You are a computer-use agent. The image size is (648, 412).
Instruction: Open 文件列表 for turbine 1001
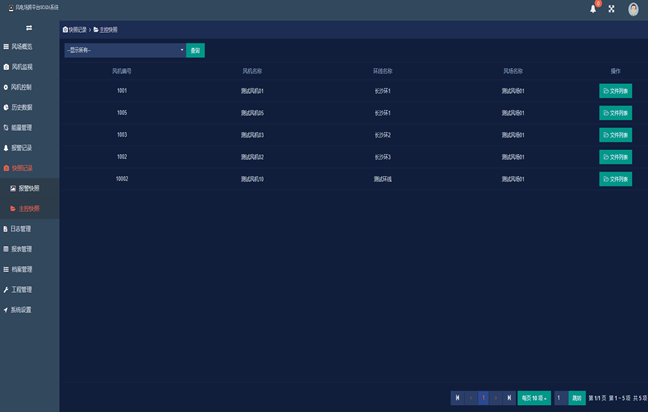click(615, 91)
